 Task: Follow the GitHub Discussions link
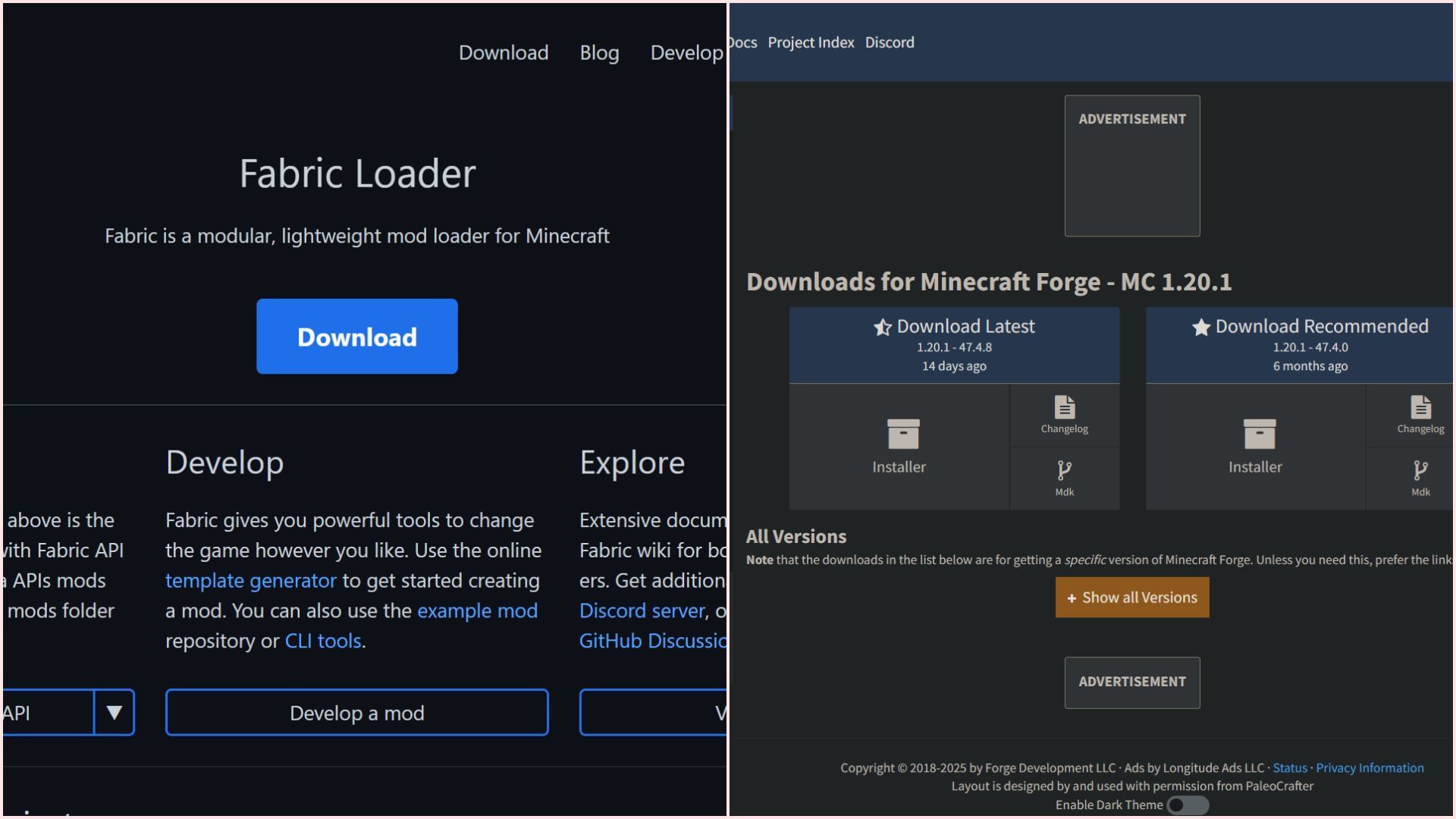coord(653,641)
